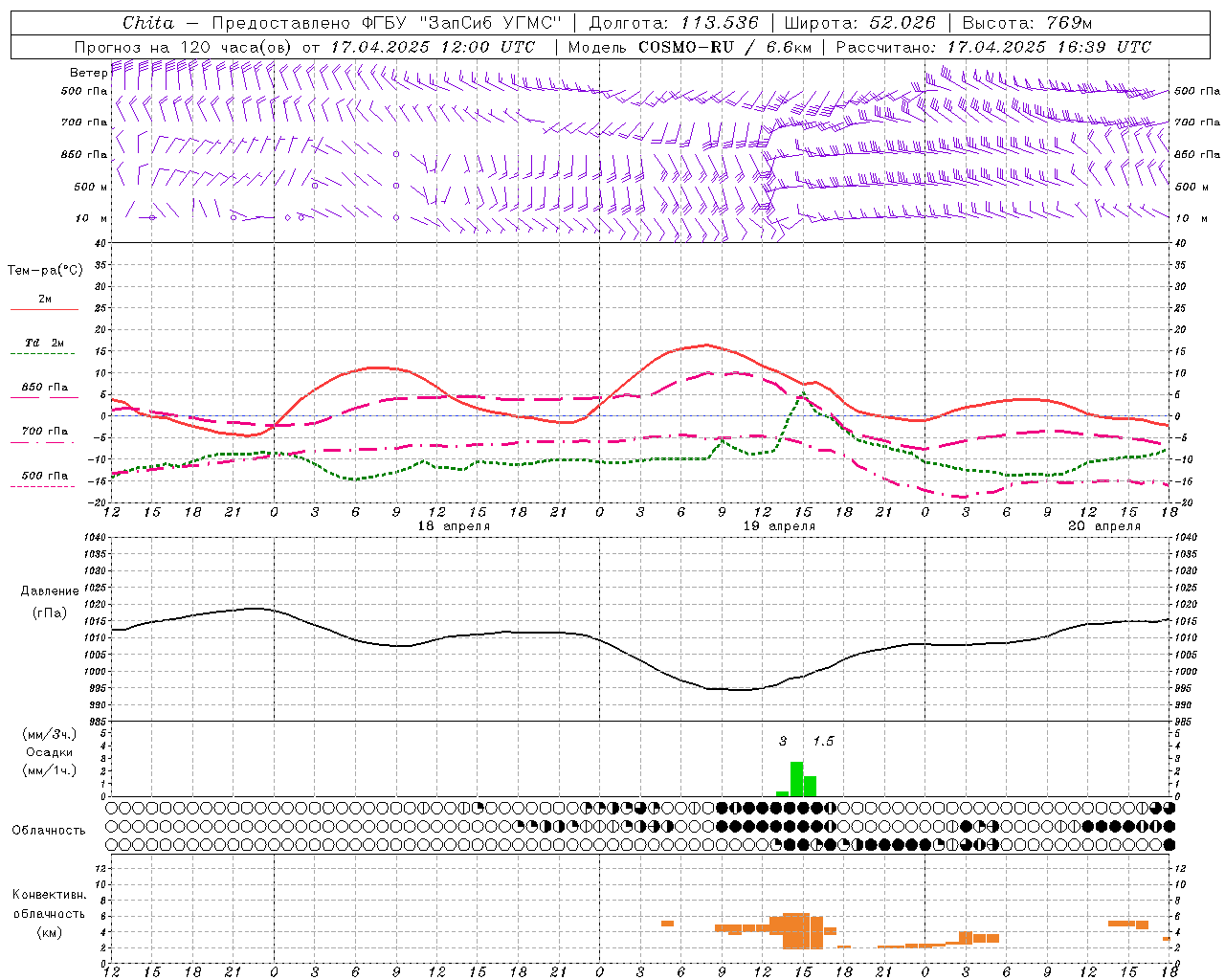Select the "Td 2м" dew point legend entry
Image resolution: width=1225 pixels, height=980 pixels.
point(45,343)
